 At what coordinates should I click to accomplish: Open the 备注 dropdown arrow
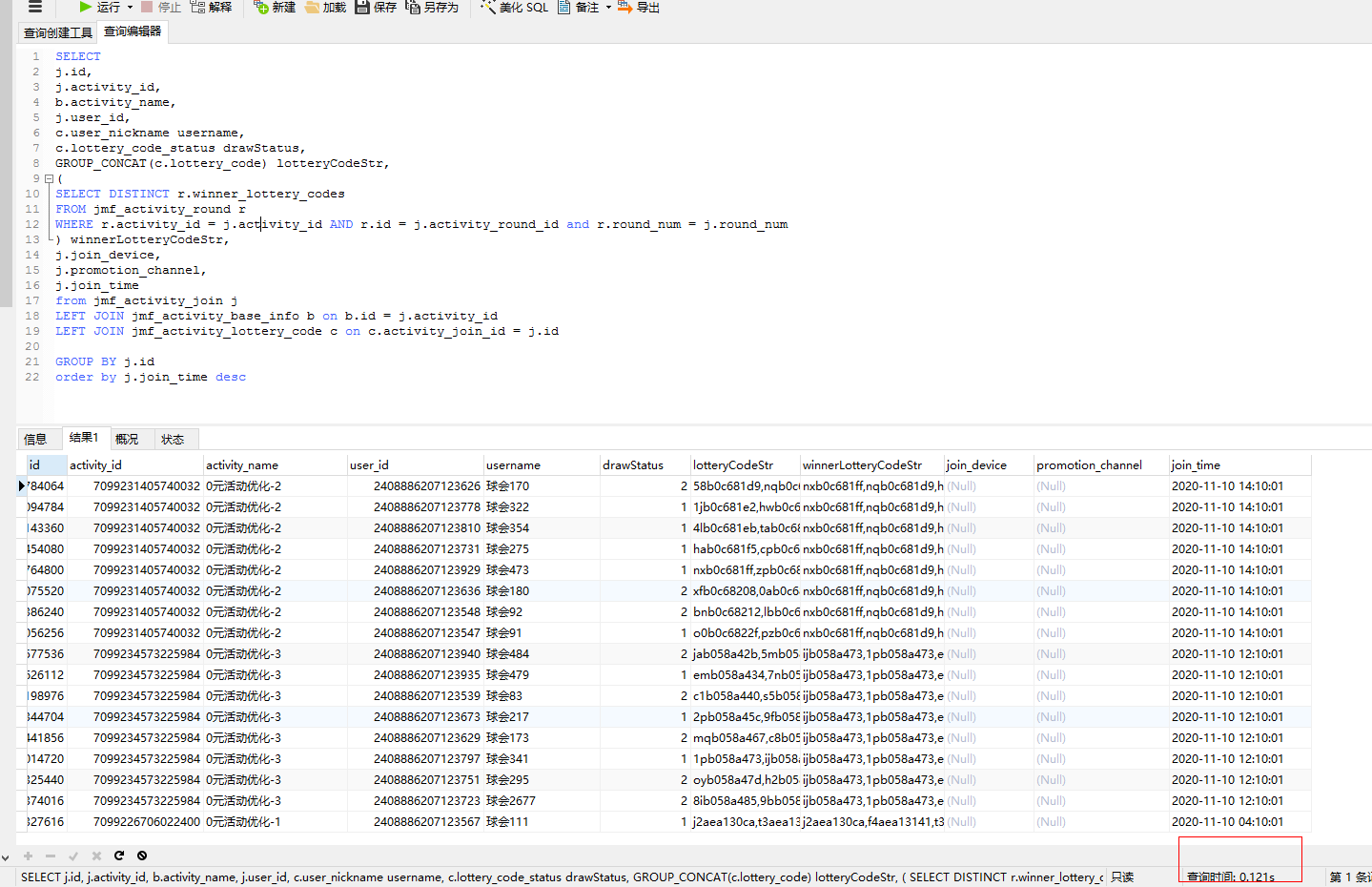[x=607, y=7]
